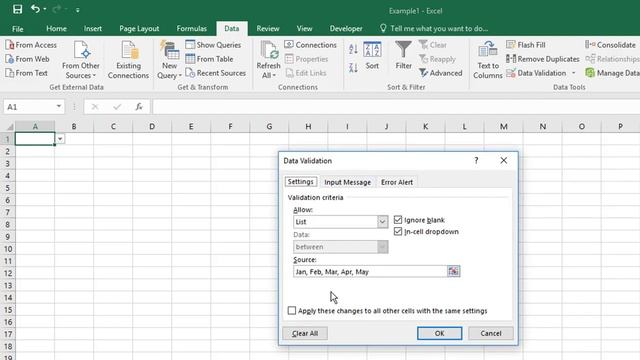Image resolution: width=640 pixels, height=360 pixels.
Task: Open the Developer ribbon tab
Action: point(346,29)
